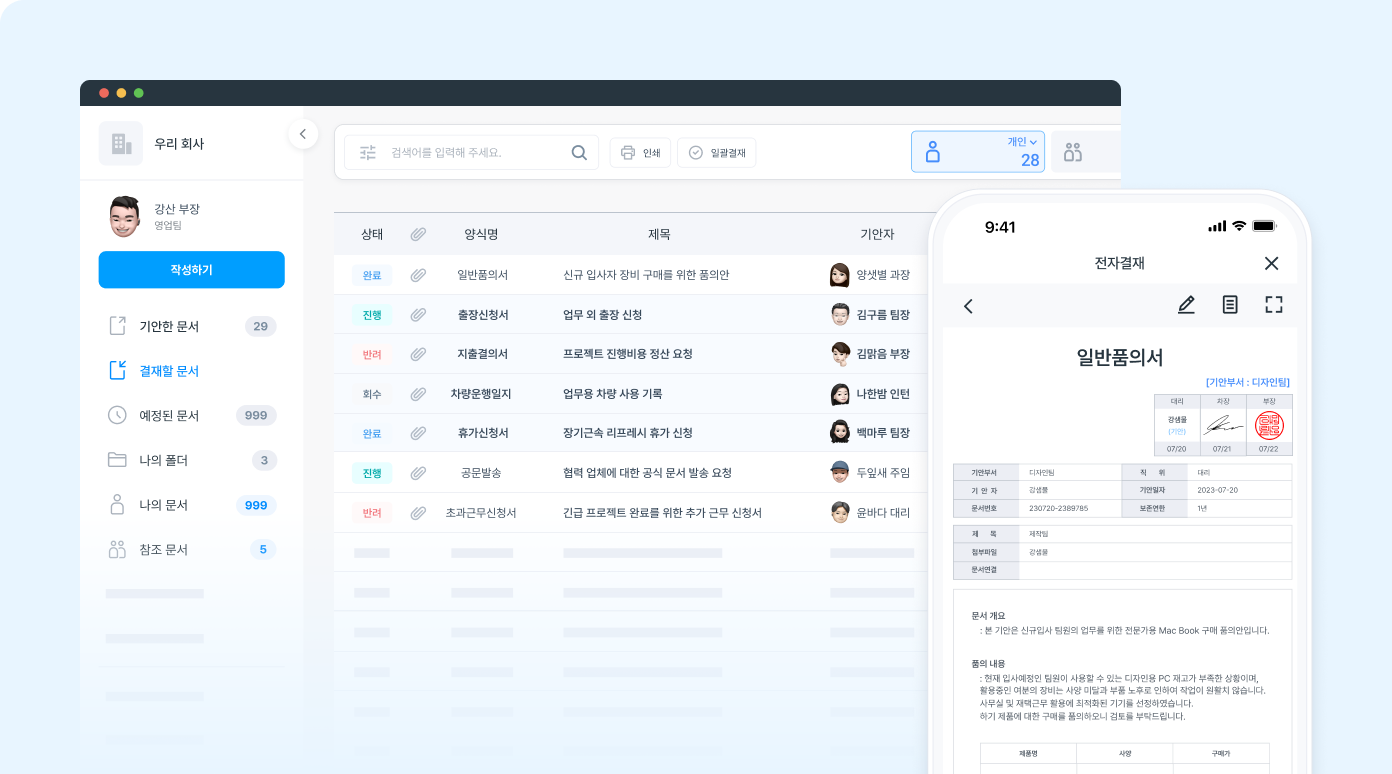This screenshot has width=1392, height=774.
Task: Click the paperclip column header icon
Action: [x=418, y=234]
